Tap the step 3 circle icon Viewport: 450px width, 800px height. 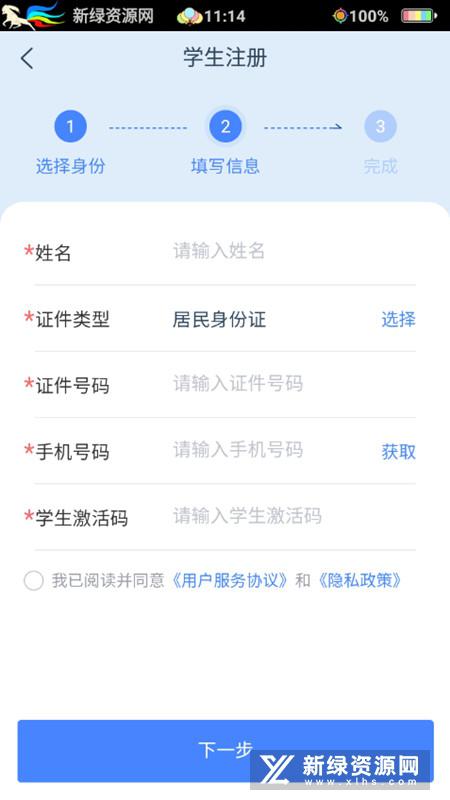380,126
